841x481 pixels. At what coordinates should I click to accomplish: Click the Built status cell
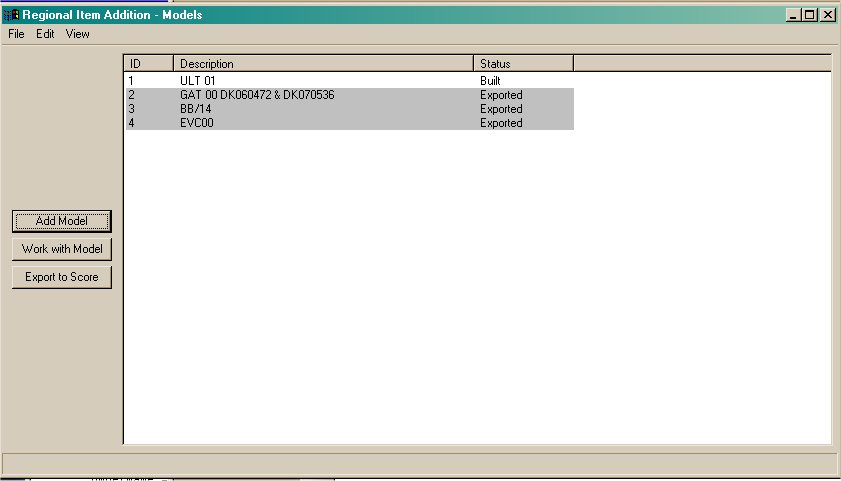pos(490,81)
